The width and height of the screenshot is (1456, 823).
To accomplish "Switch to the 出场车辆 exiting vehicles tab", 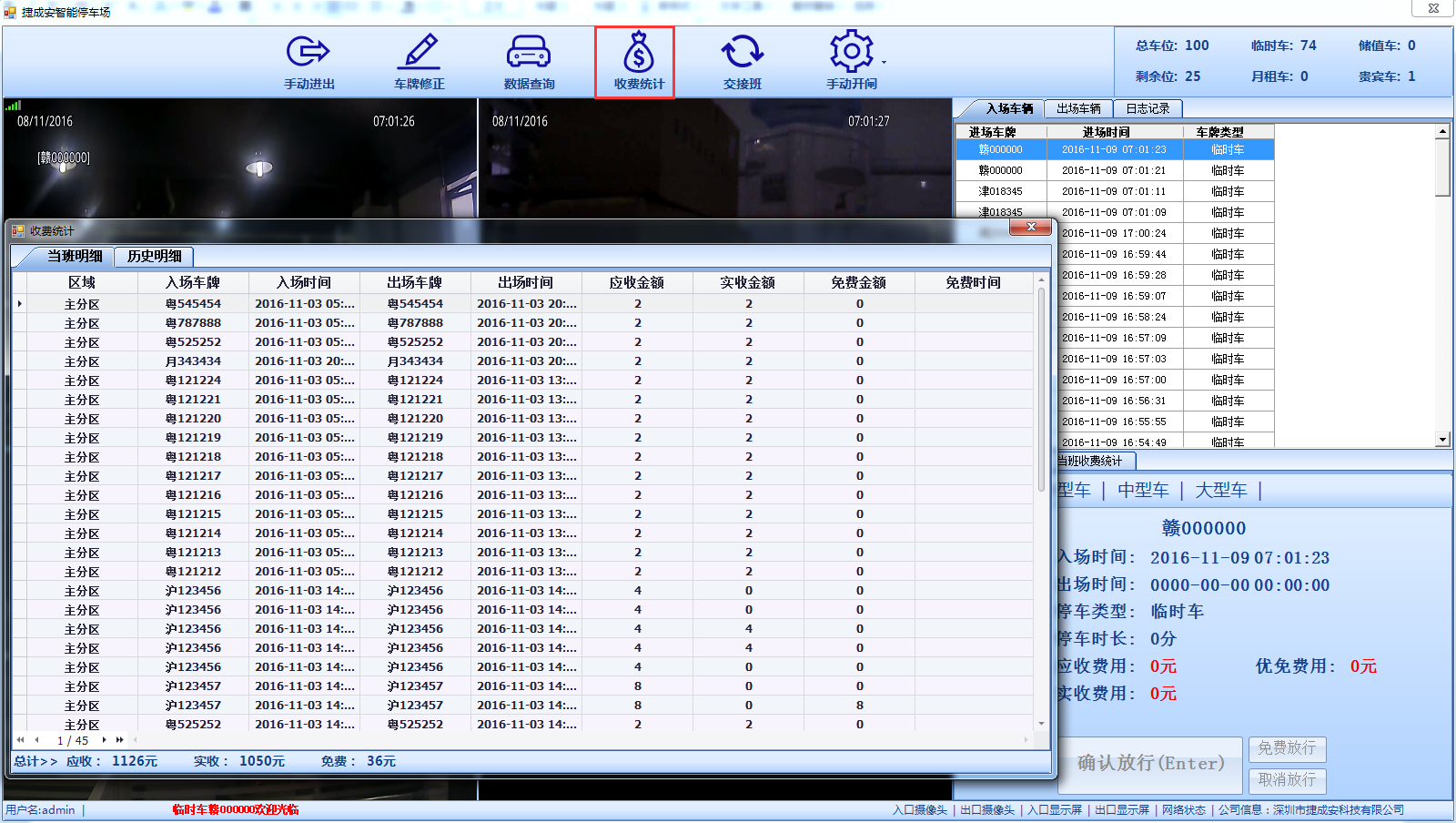I will pos(1077,108).
